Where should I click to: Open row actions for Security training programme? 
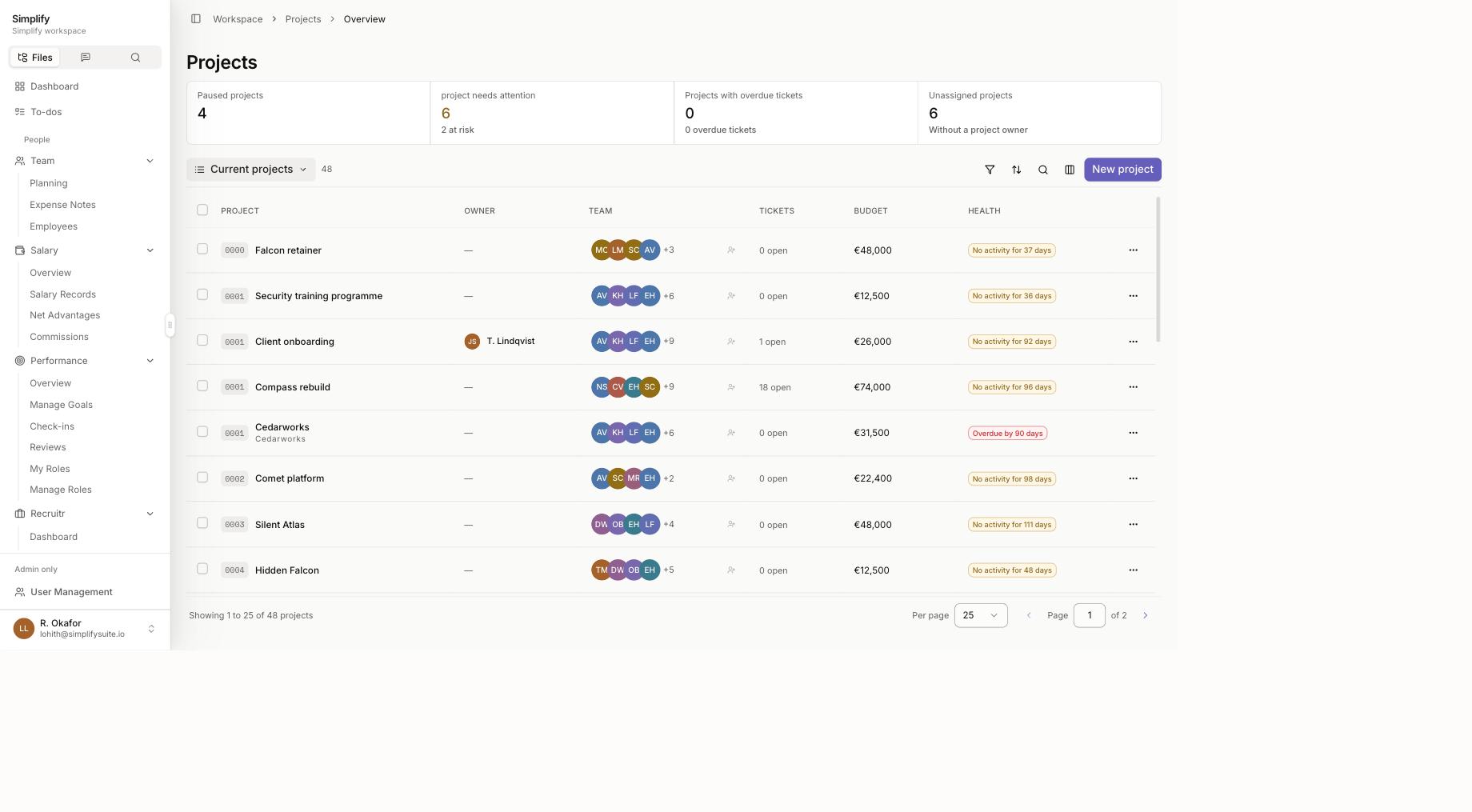click(1133, 296)
